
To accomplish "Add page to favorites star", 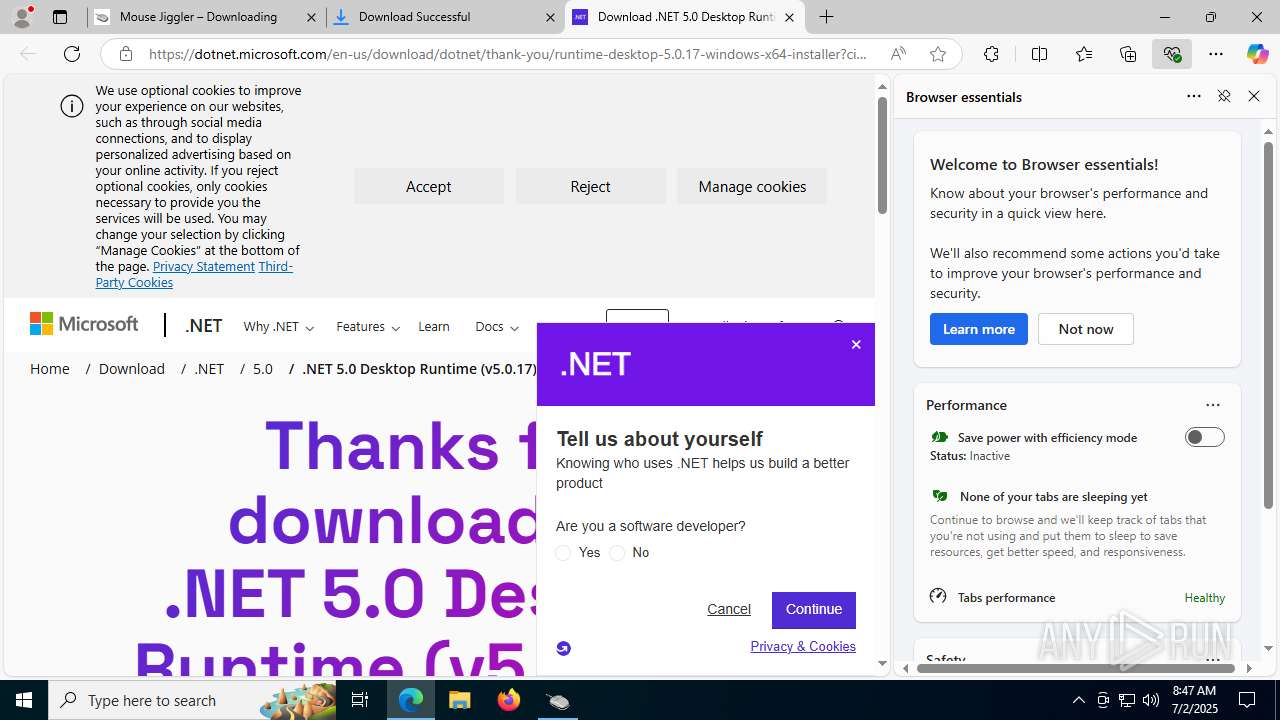I will pyautogui.click(x=938, y=54).
